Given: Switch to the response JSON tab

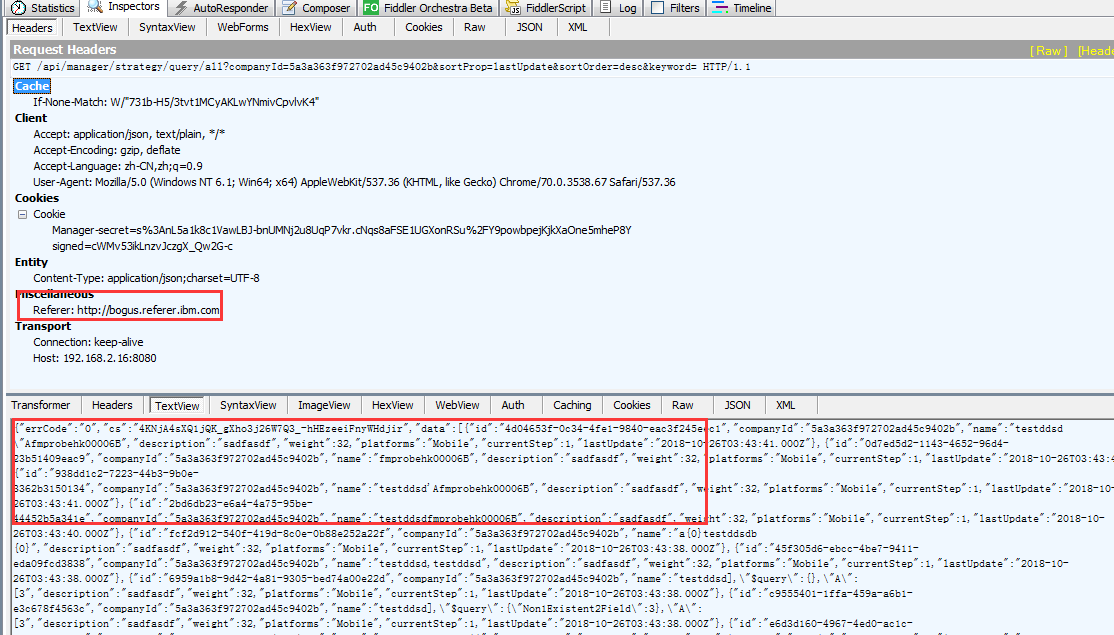Looking at the screenshot, I should pos(737,405).
